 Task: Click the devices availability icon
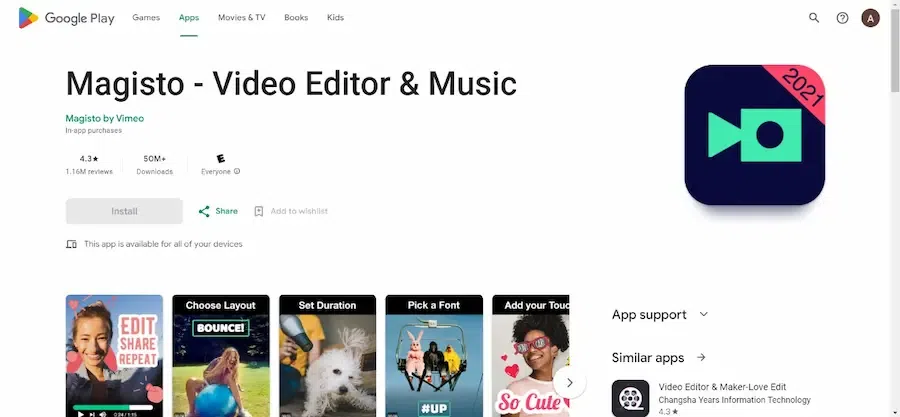click(71, 244)
